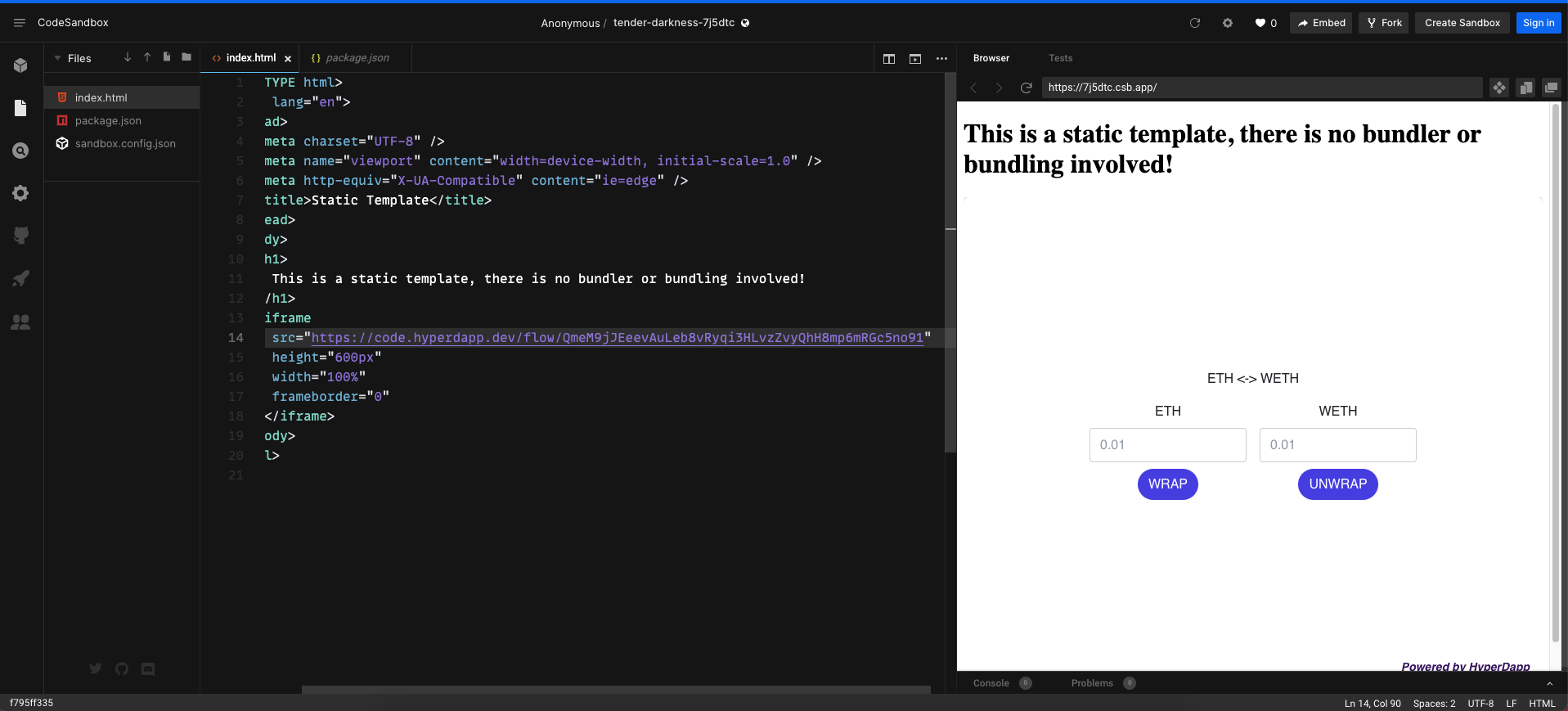Image resolution: width=1568 pixels, height=711 pixels.
Task: Click the preview URL address bar
Action: pyautogui.click(x=1261, y=88)
